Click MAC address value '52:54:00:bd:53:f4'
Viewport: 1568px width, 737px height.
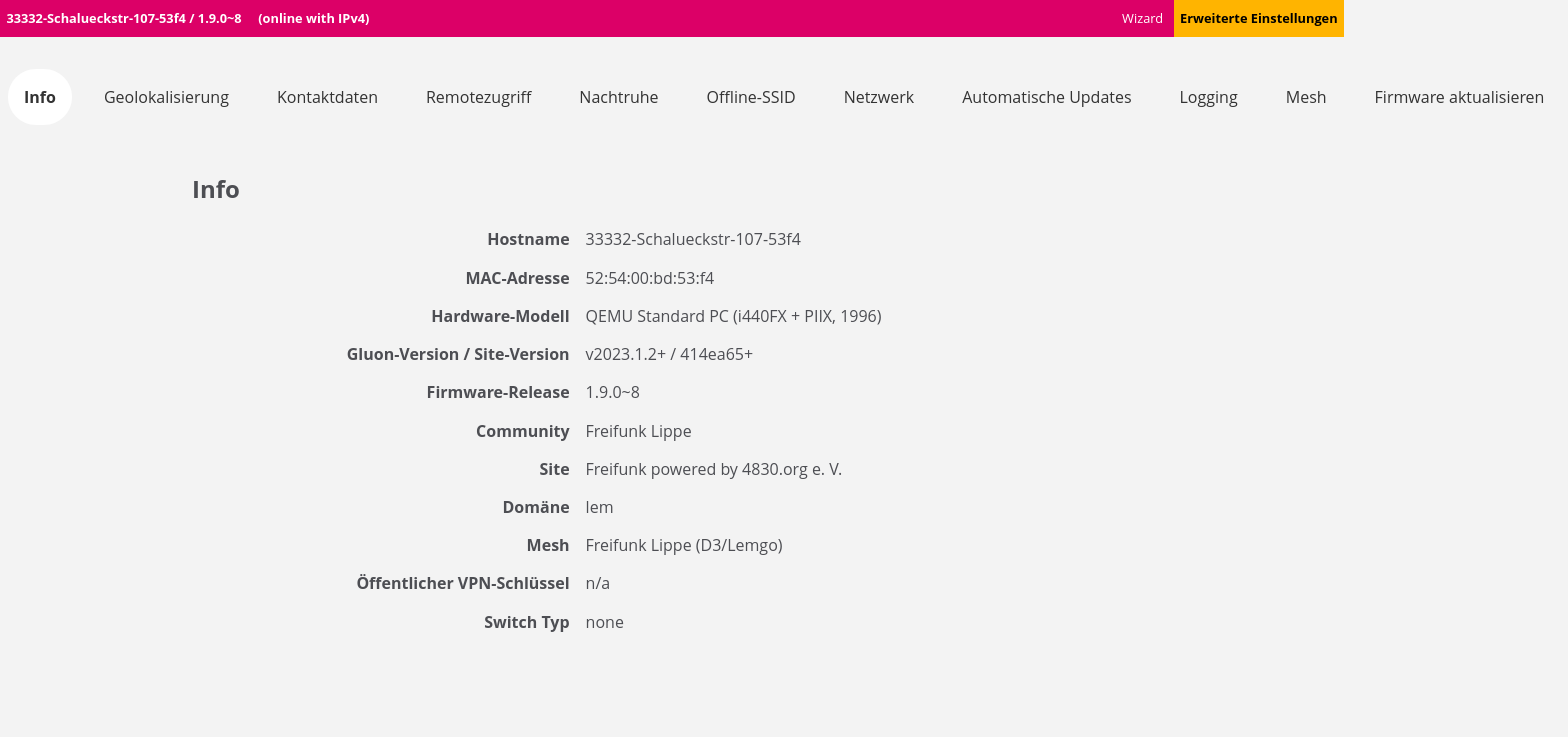(650, 278)
